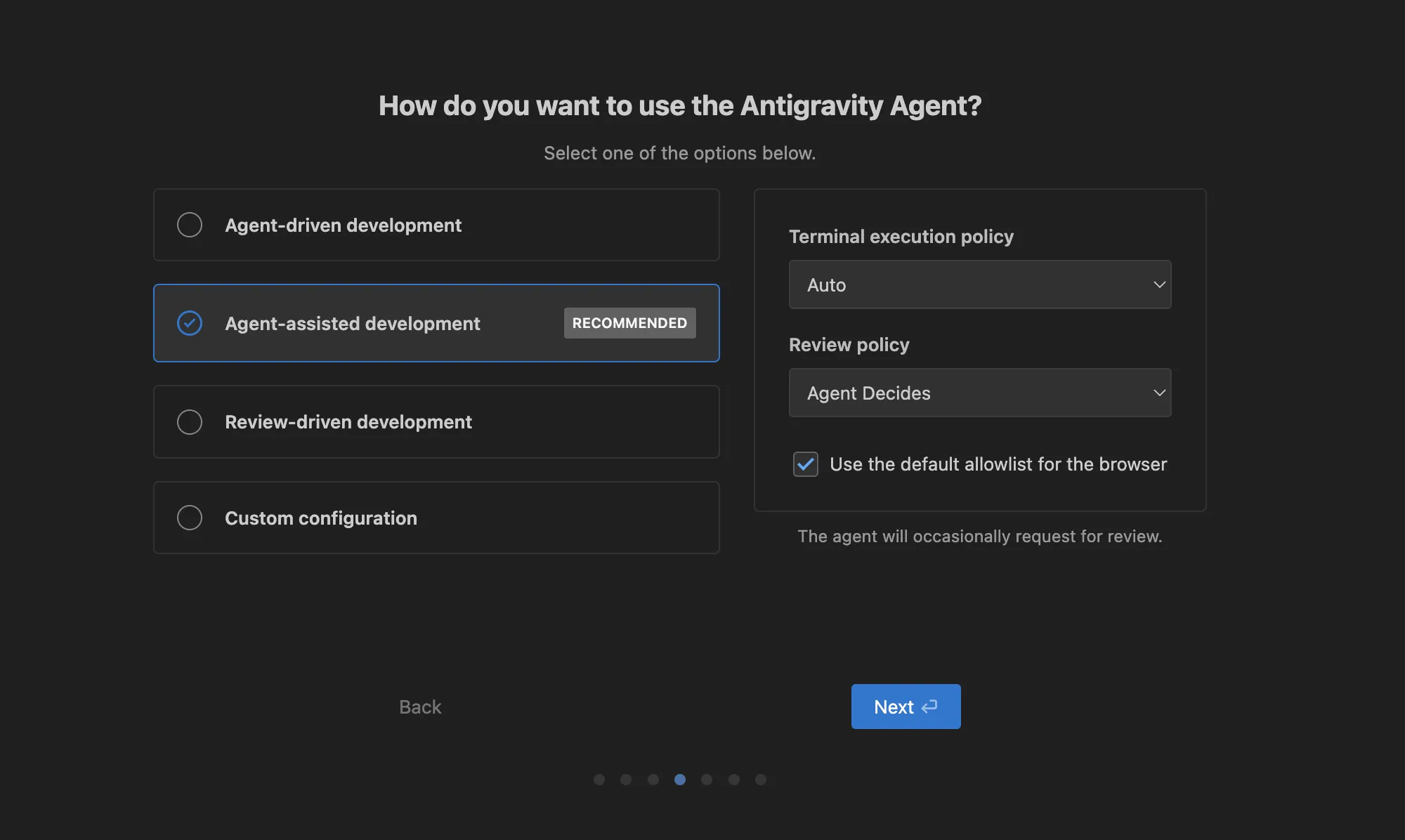Jump to second onboarding page dot
Image resolution: width=1405 pixels, height=840 pixels.
point(626,780)
